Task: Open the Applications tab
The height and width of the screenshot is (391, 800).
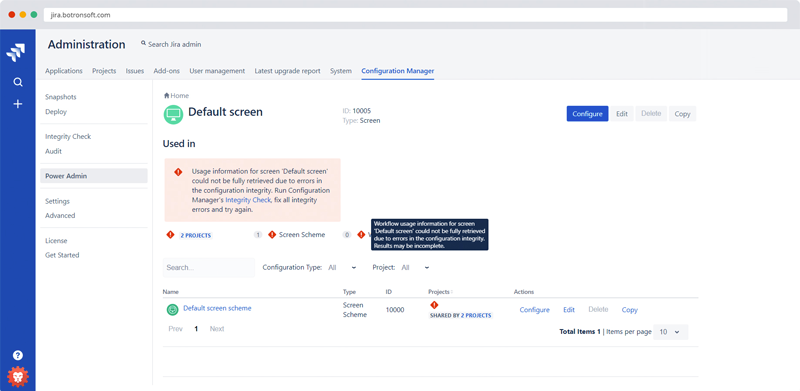Action: click(x=64, y=71)
